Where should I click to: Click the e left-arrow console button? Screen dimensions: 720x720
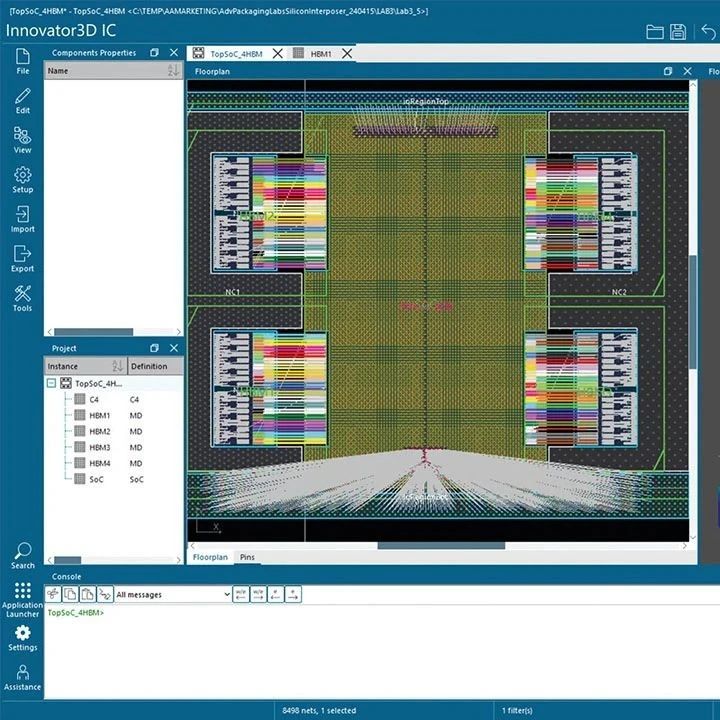(x=276, y=594)
